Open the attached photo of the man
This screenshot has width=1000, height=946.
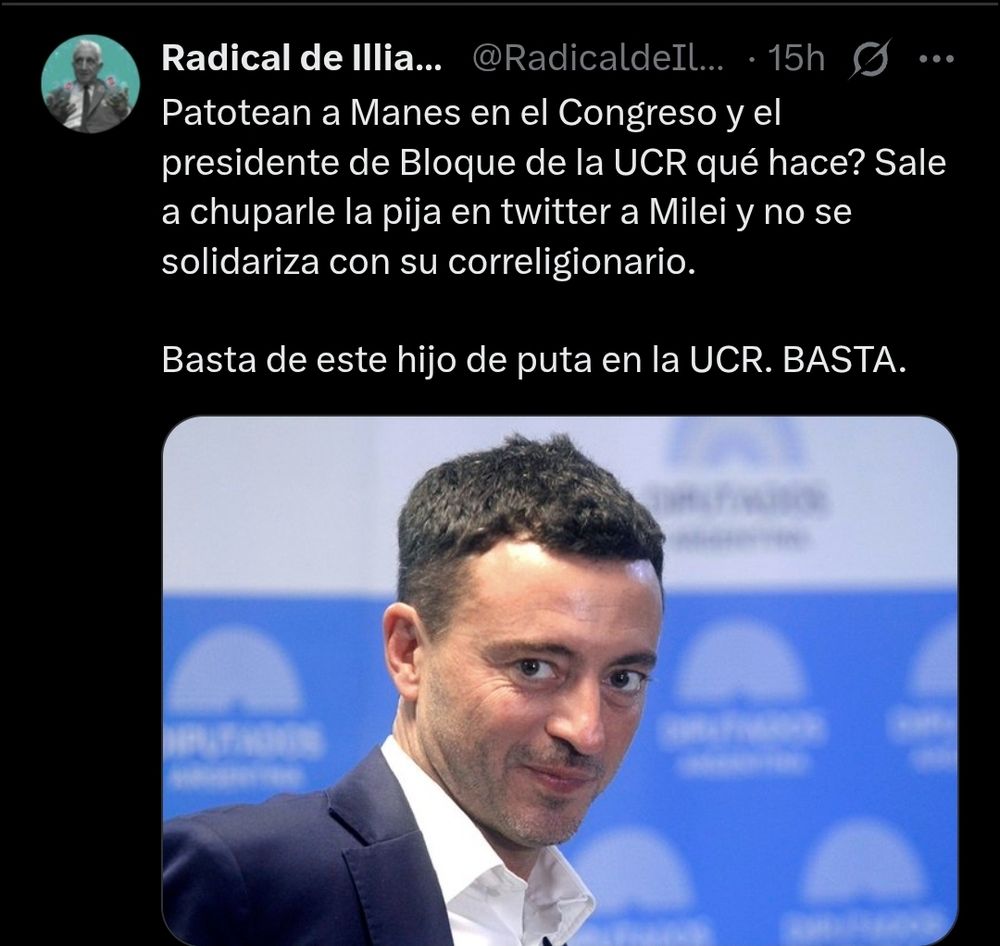[559, 681]
